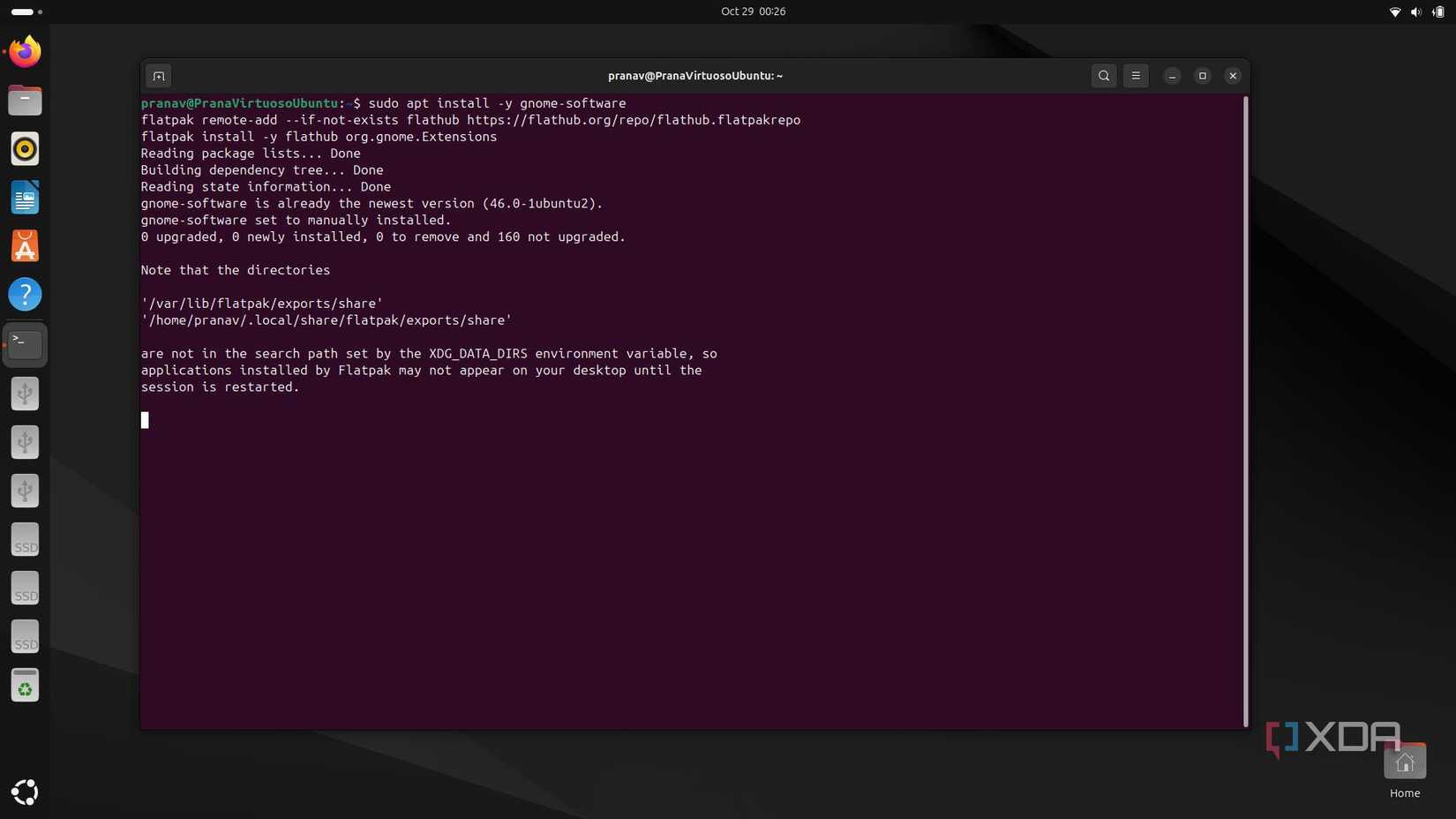Viewport: 1456px width, 819px height.
Task: Open the desktop Help app from the dock
Action: point(24,294)
